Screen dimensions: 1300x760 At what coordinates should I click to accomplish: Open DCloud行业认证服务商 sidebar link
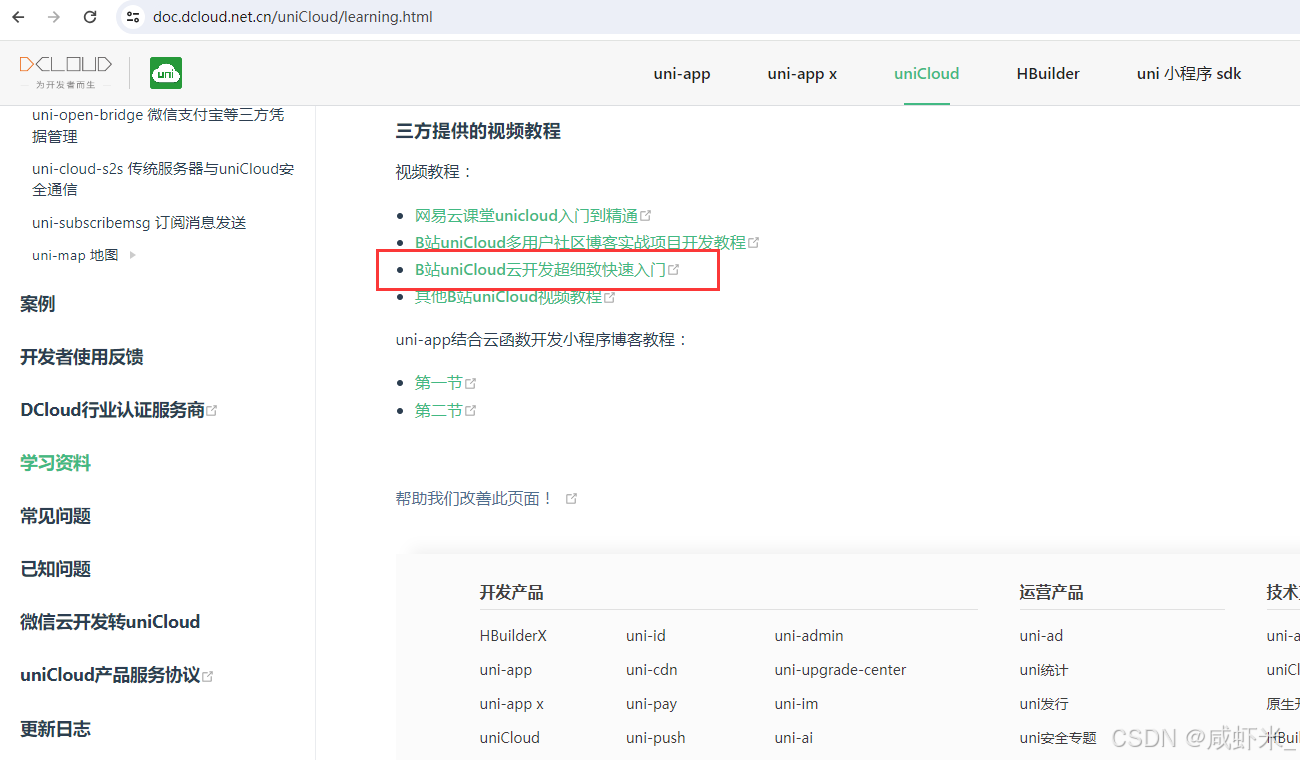click(112, 410)
